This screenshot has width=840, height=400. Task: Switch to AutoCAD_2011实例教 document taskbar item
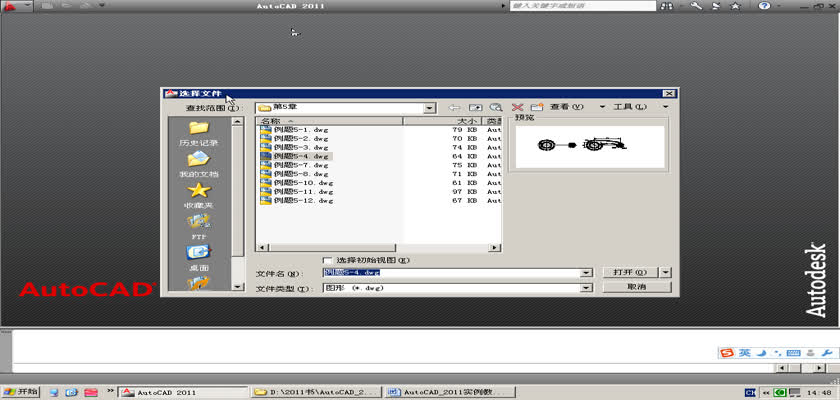451,393
